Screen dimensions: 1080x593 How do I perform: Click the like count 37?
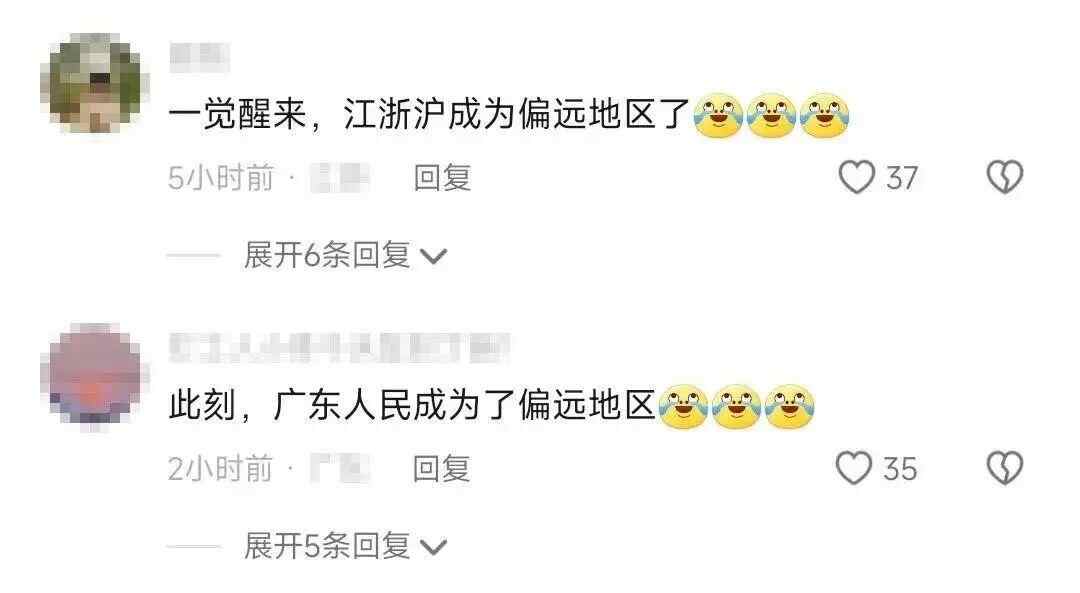coord(902,178)
